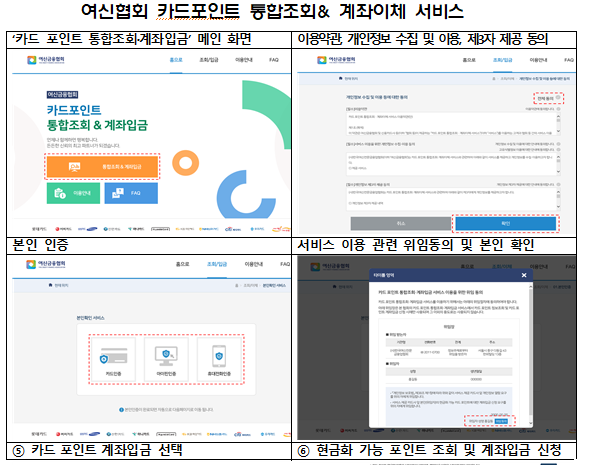This screenshot has width=589, height=465.
Task: Open the blue FAQ tile on main screen
Action: point(131,193)
